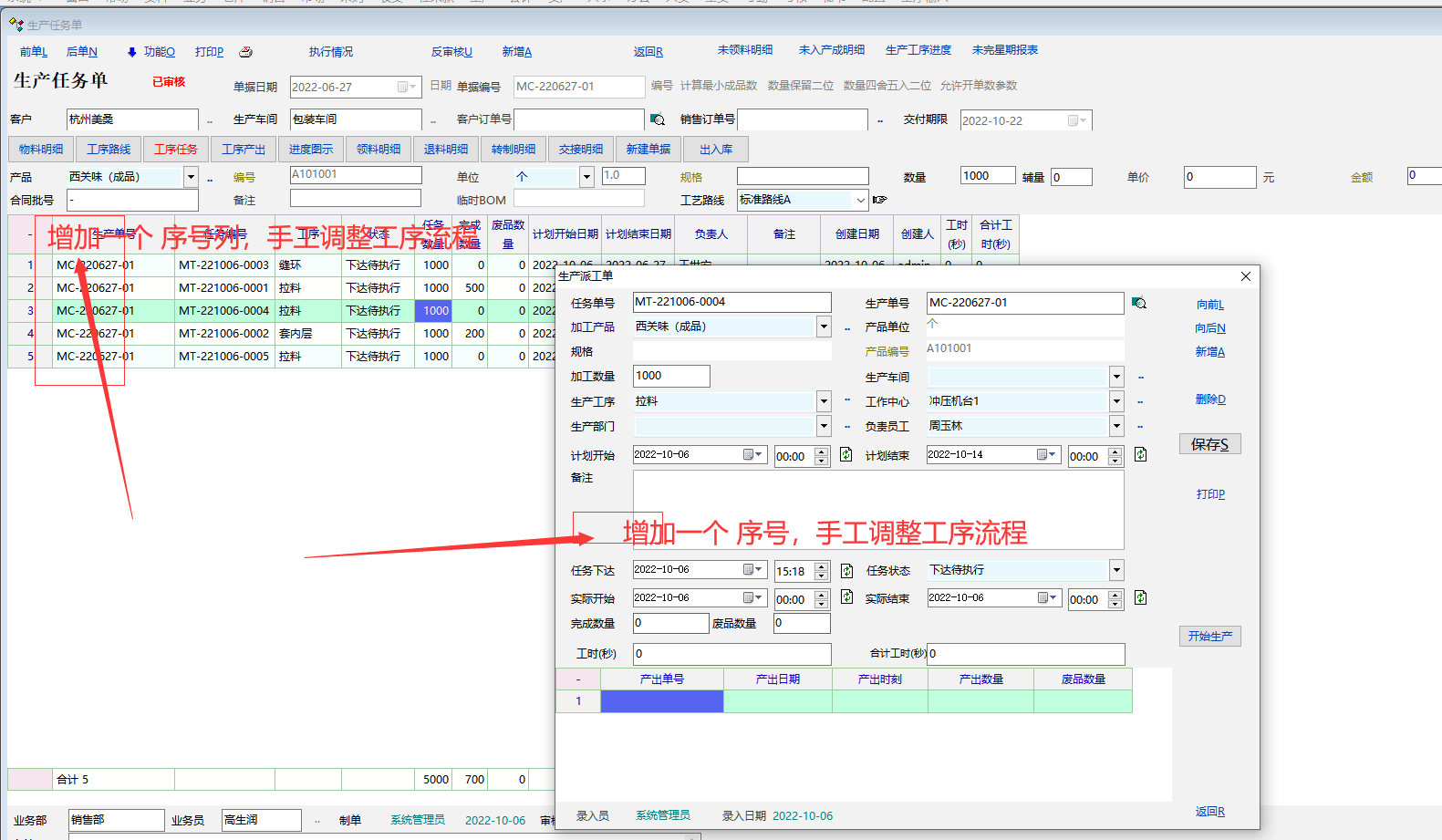Click the 删除D link in the dialog
This screenshot has height=840, width=1442.
[1210, 399]
